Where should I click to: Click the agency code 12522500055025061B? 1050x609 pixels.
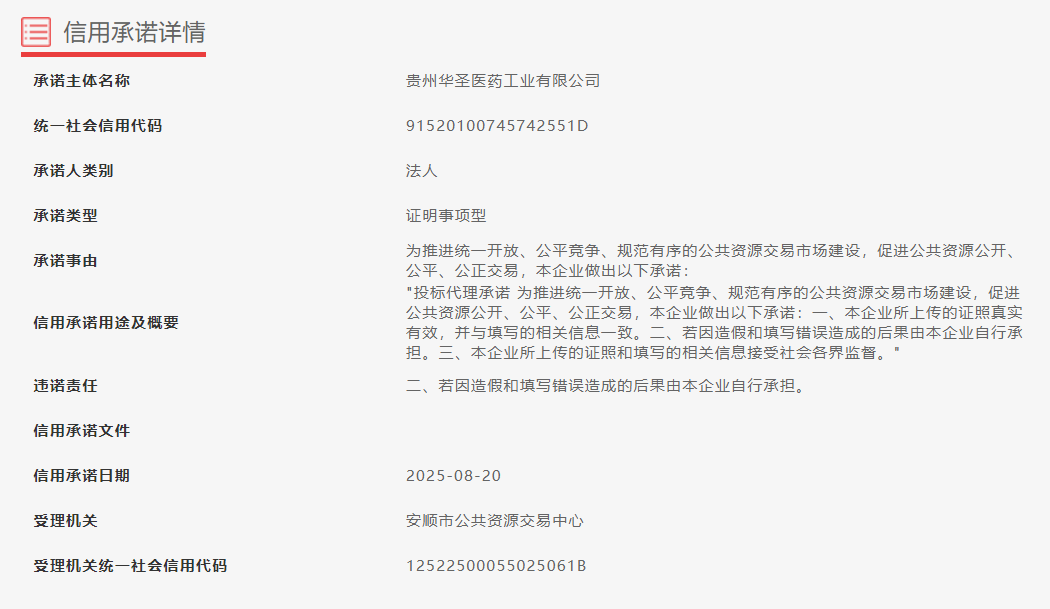coord(496,565)
